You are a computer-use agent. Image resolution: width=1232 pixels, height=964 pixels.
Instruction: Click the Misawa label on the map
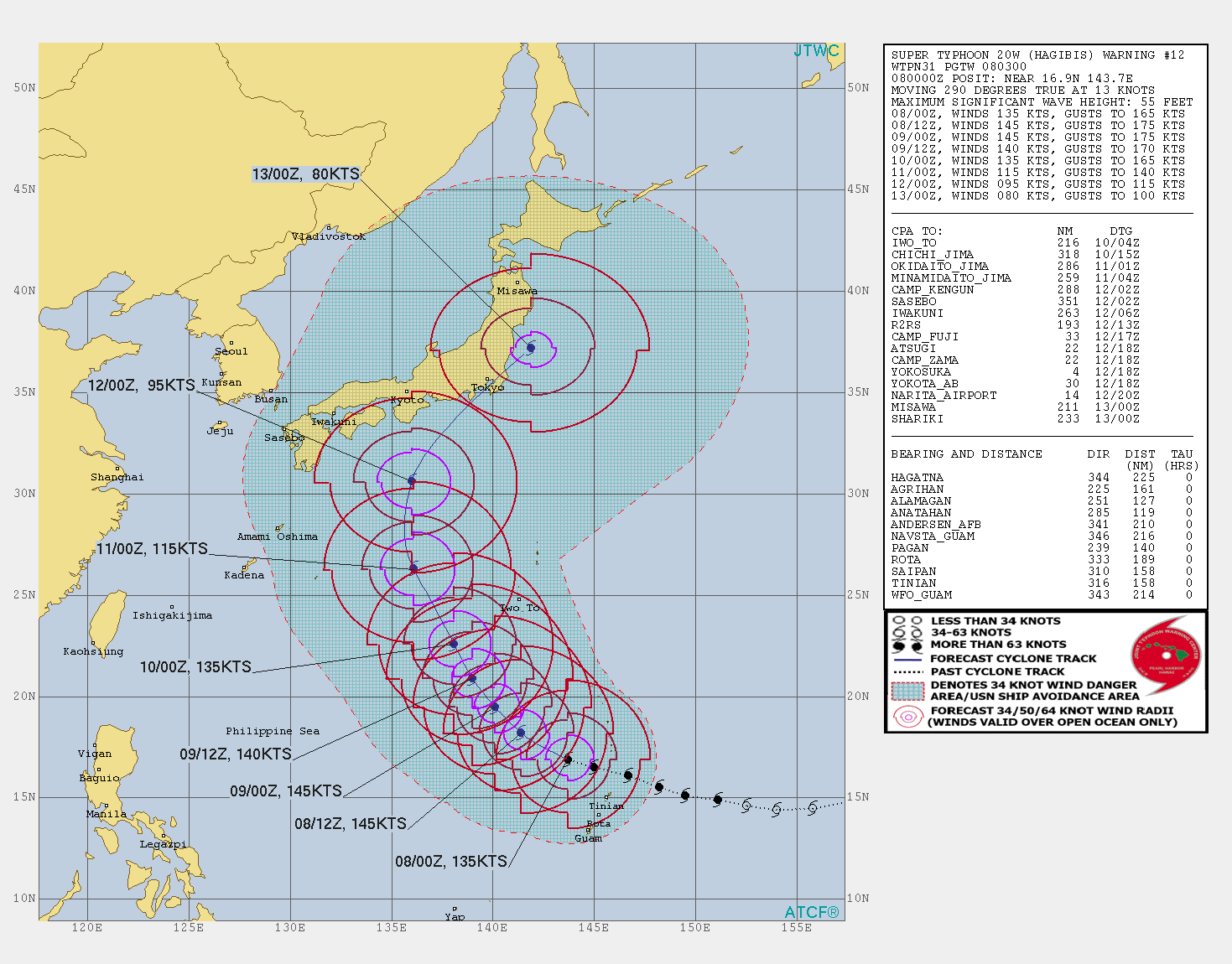click(517, 291)
